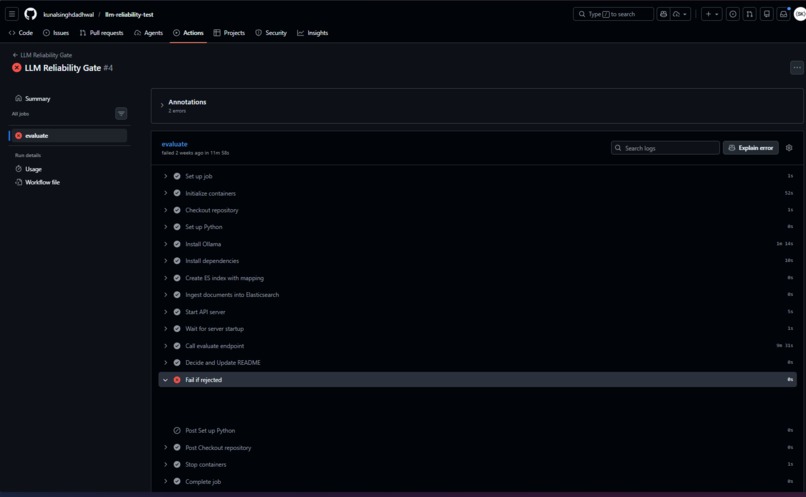Click the All jobs filter icon
Image resolution: width=806 pixels, height=497 pixels.
[121, 114]
